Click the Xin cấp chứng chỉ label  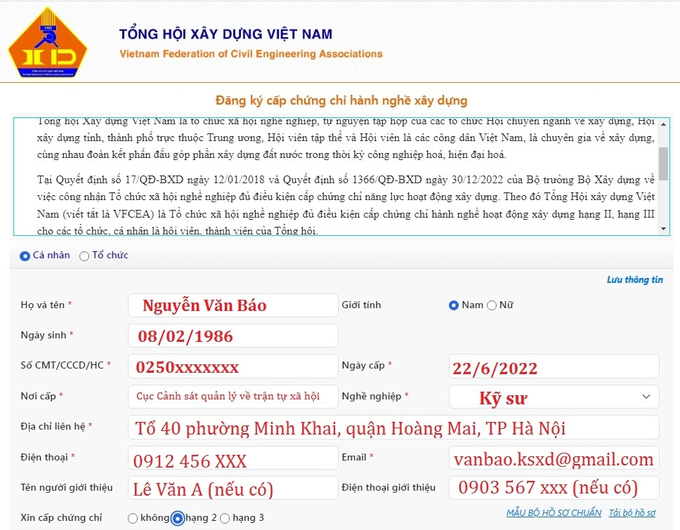pyautogui.click(x=61, y=518)
